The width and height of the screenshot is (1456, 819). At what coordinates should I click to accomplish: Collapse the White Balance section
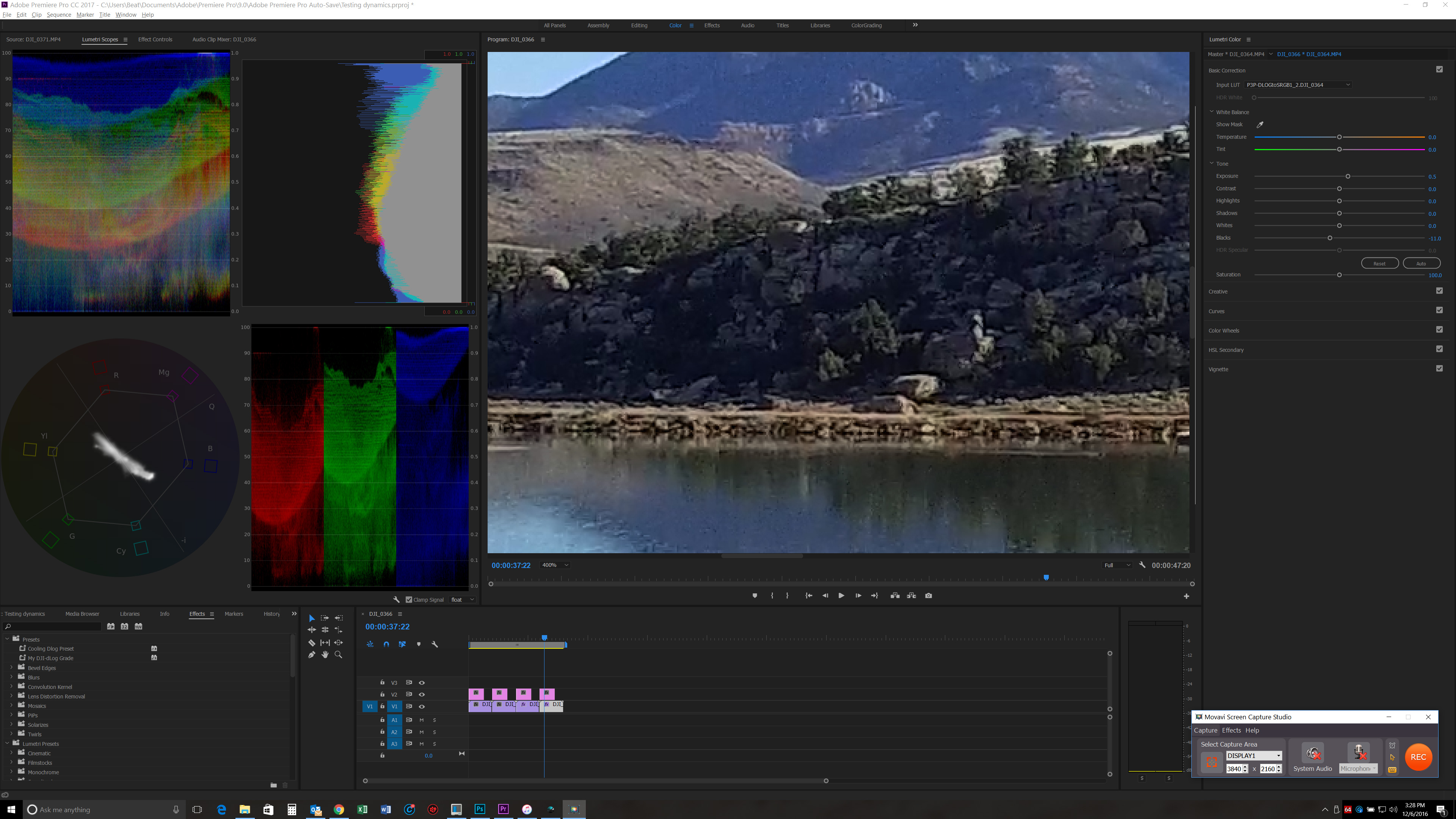tap(1211, 112)
